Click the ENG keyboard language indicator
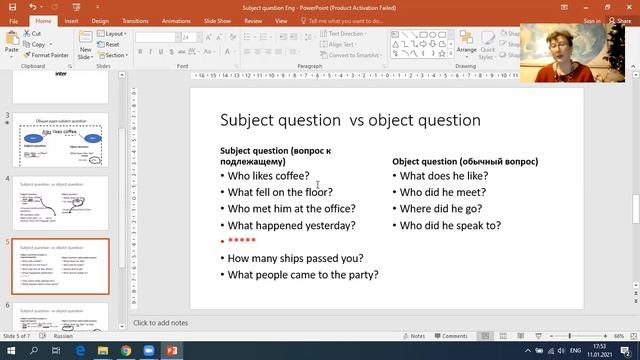This screenshot has width=640, height=360. [575, 351]
